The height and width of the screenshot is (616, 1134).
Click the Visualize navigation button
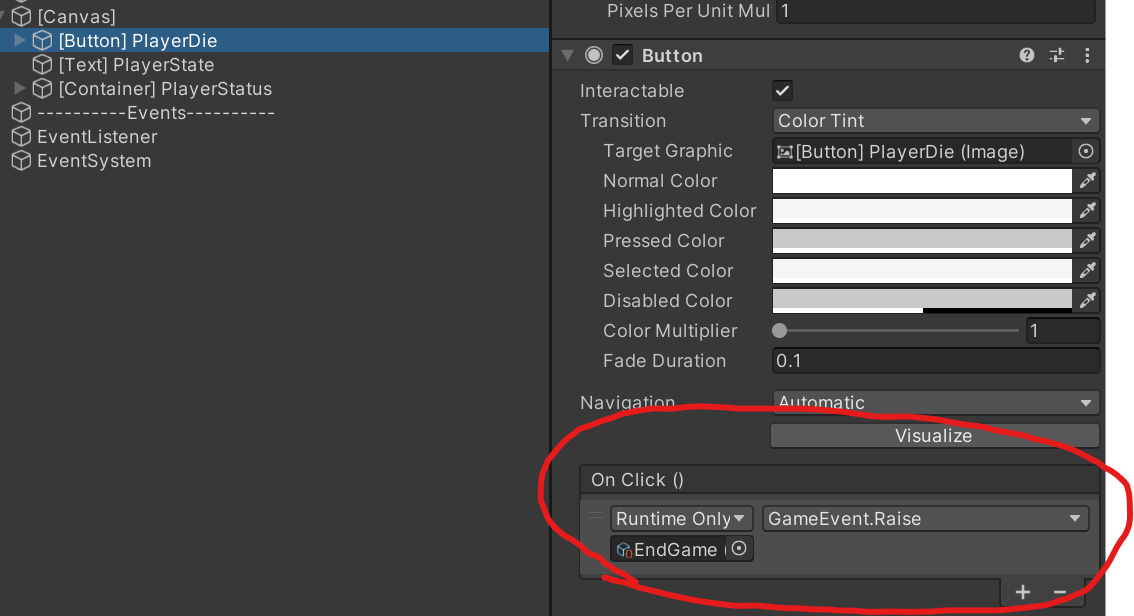pos(934,435)
